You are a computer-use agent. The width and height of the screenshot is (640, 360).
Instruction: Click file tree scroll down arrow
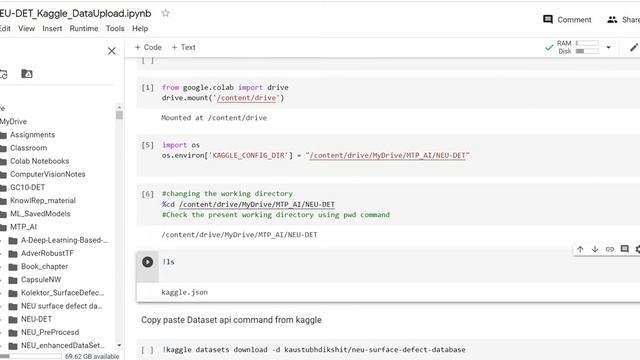click(119, 345)
